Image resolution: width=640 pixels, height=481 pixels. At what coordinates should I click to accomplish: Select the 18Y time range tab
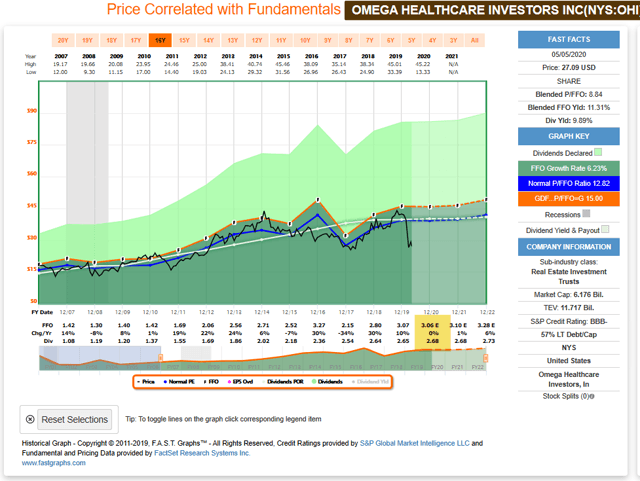coord(111,40)
